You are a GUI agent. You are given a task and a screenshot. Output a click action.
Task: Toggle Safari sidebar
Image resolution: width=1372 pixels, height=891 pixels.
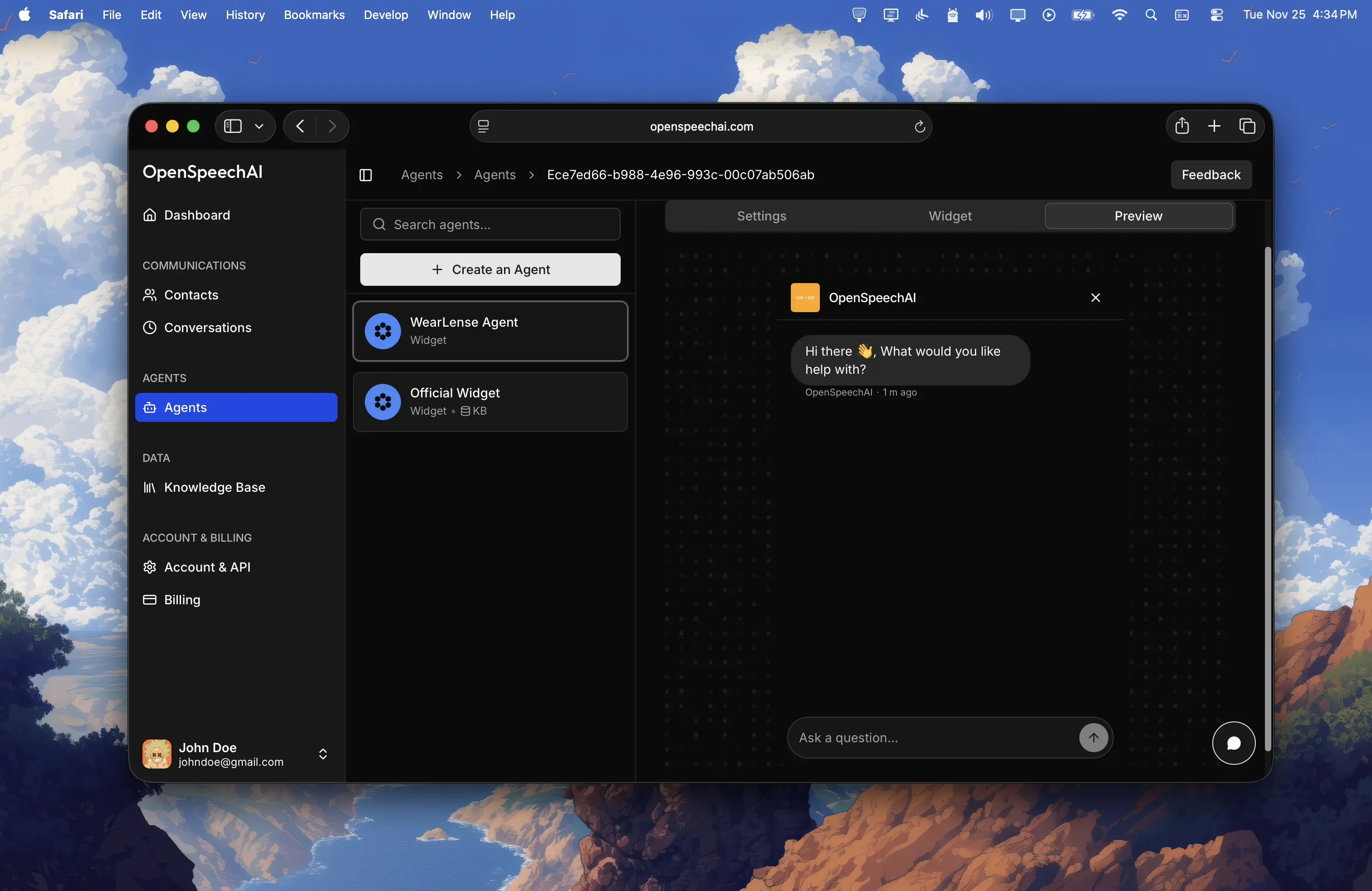[233, 126]
